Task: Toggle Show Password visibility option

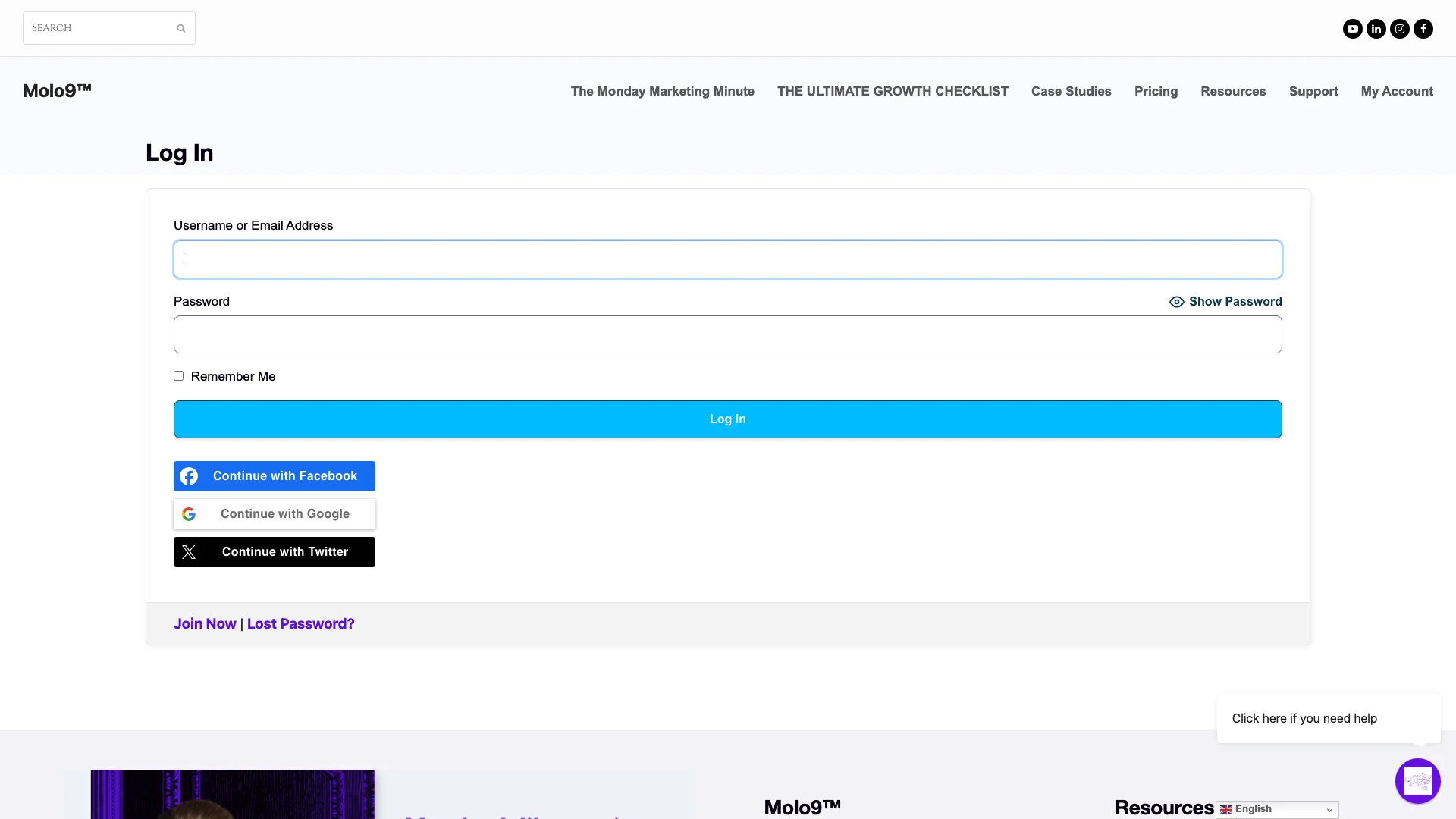Action: 1225,301
